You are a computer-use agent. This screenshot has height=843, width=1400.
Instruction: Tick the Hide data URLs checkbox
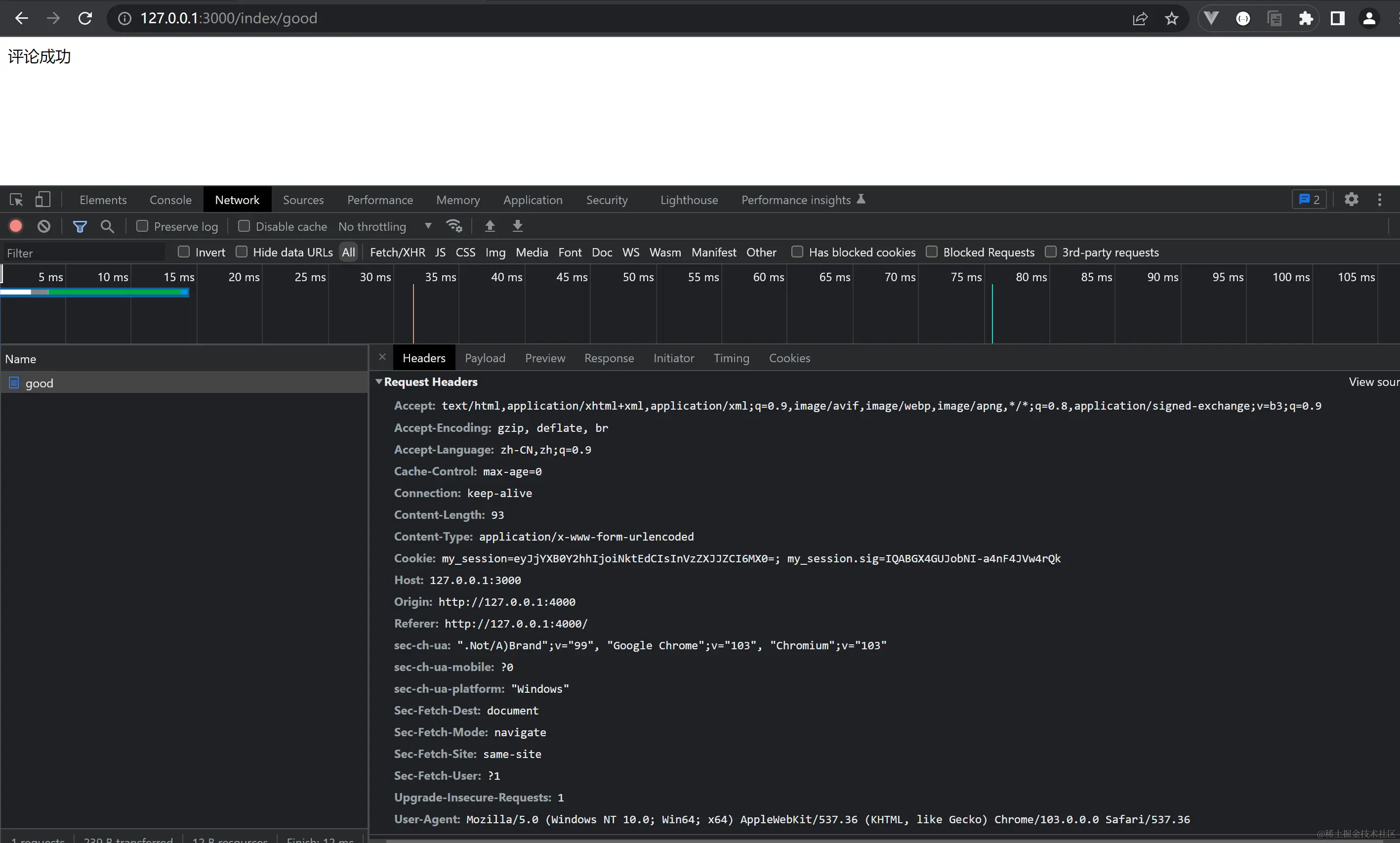coord(242,252)
